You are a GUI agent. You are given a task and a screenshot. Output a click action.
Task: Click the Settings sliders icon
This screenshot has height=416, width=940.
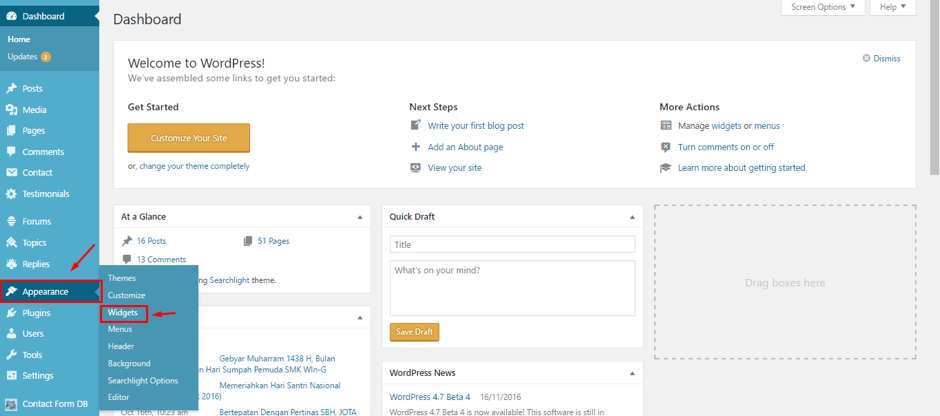11,376
